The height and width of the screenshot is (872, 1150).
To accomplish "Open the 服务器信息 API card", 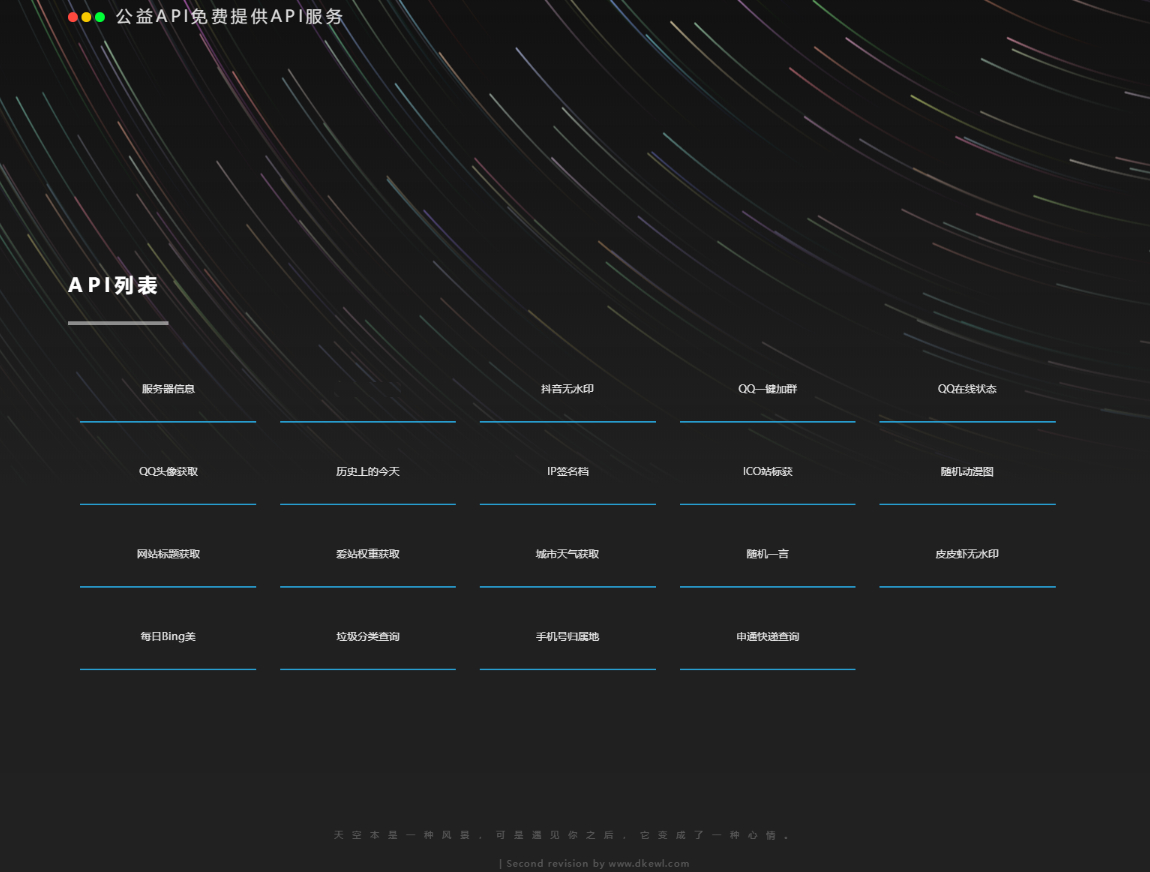I will 168,389.
